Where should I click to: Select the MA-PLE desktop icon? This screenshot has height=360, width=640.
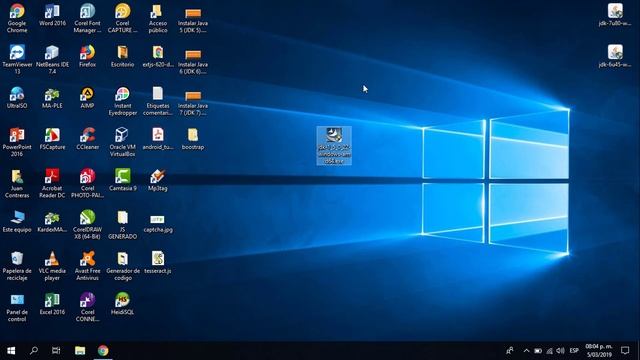point(52,98)
